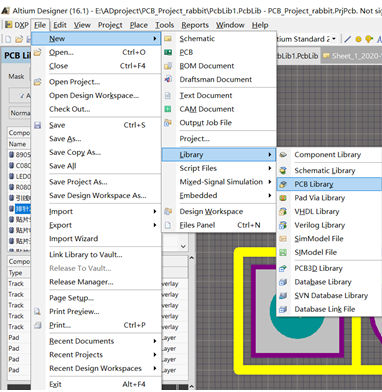This screenshot has height=392, width=382.
Task: Click the Component Library icon
Action: point(283,155)
